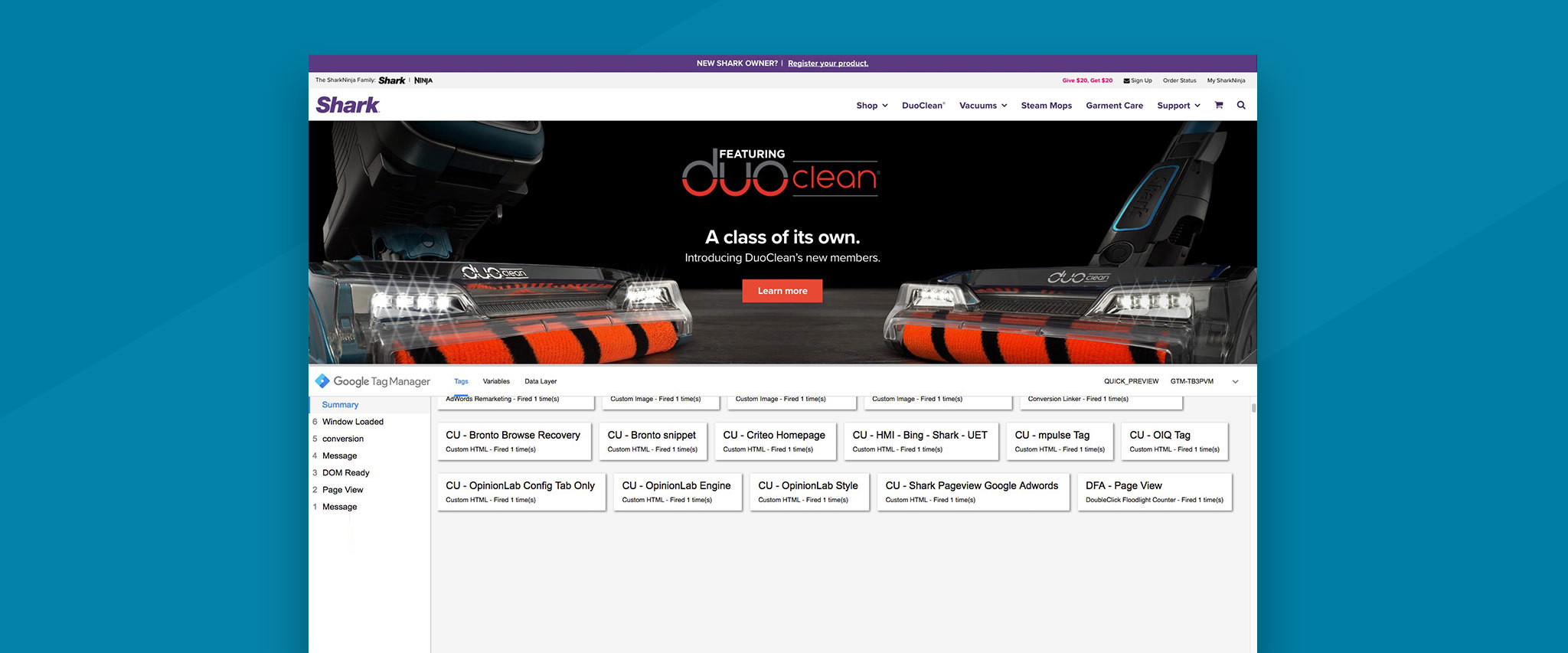Image resolution: width=1568 pixels, height=653 pixels.
Task: Open the Garment Care menu item
Action: coord(1114,106)
